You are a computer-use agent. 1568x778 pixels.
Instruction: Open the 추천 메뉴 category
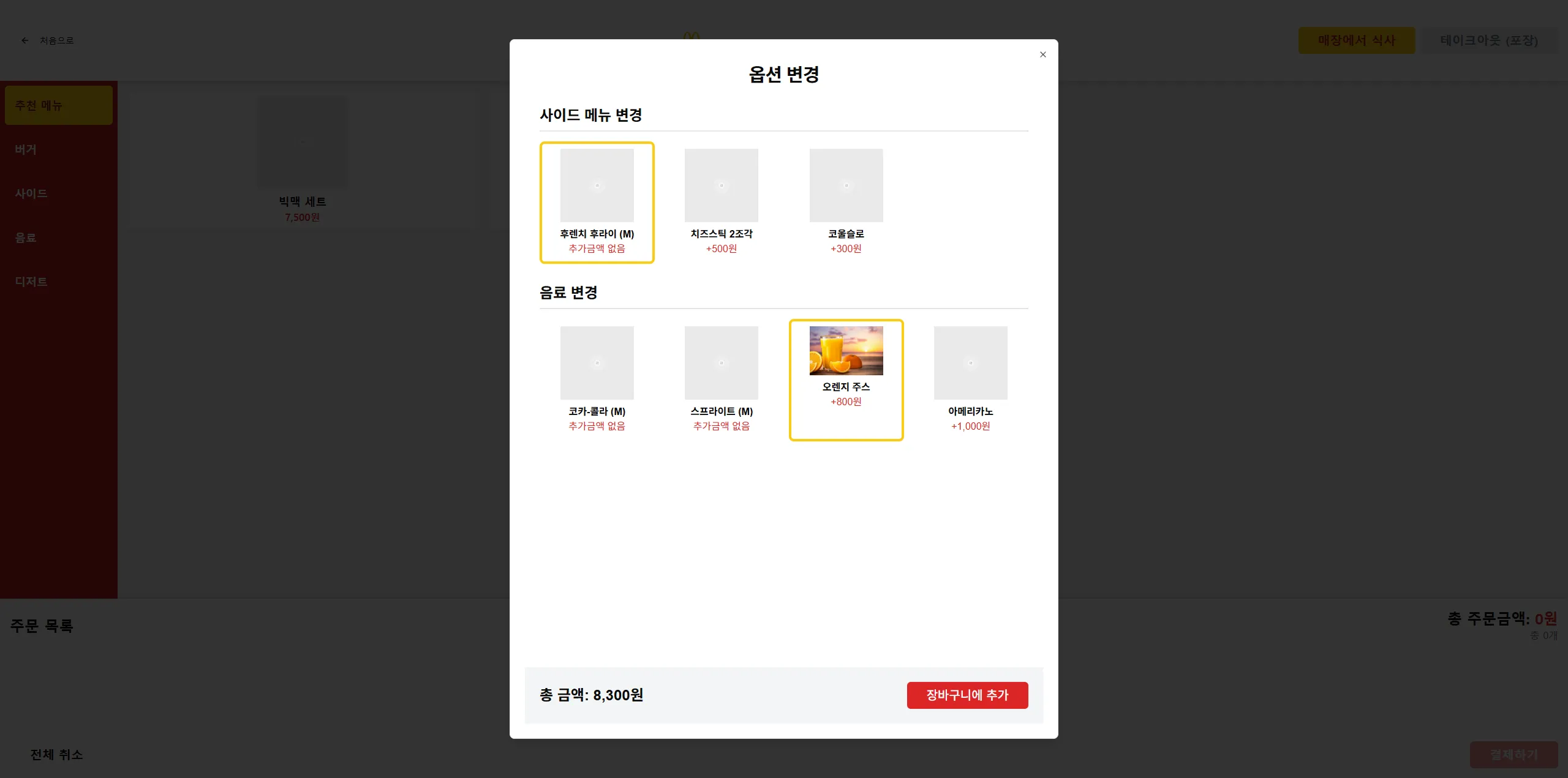click(59, 105)
